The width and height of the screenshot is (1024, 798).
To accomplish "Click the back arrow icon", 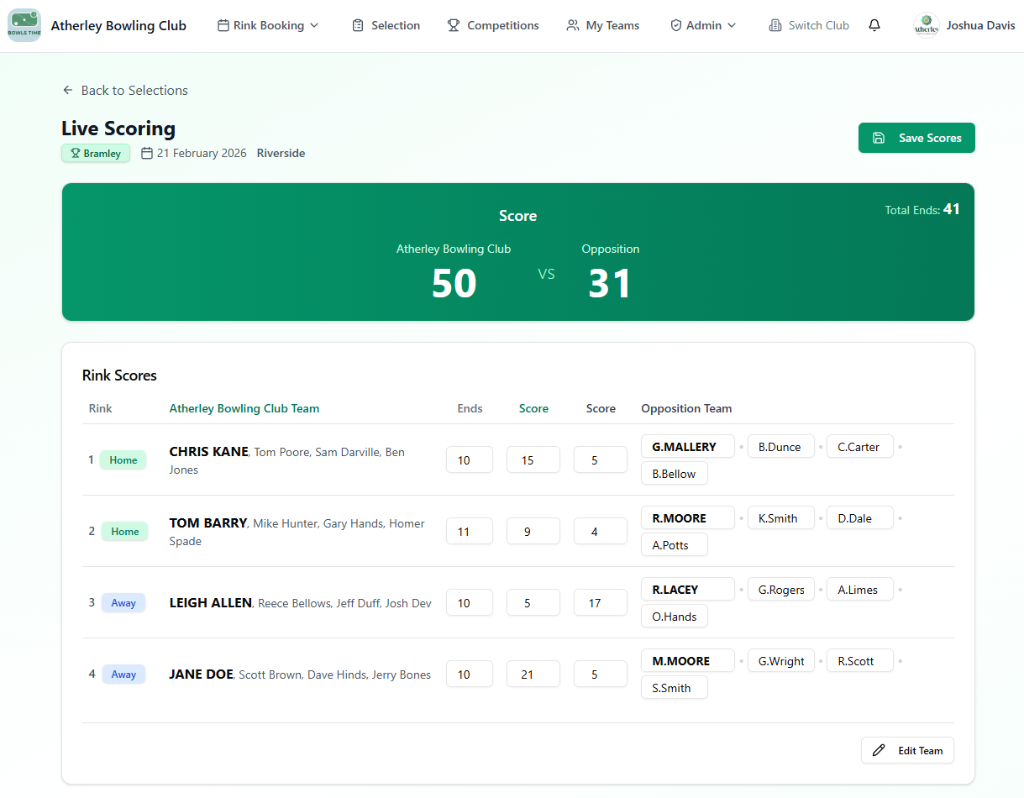I will pyautogui.click(x=68, y=90).
